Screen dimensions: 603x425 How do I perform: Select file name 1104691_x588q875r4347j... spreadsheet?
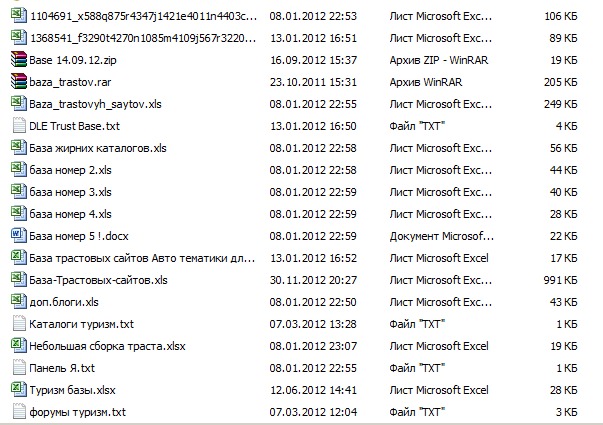point(143,16)
